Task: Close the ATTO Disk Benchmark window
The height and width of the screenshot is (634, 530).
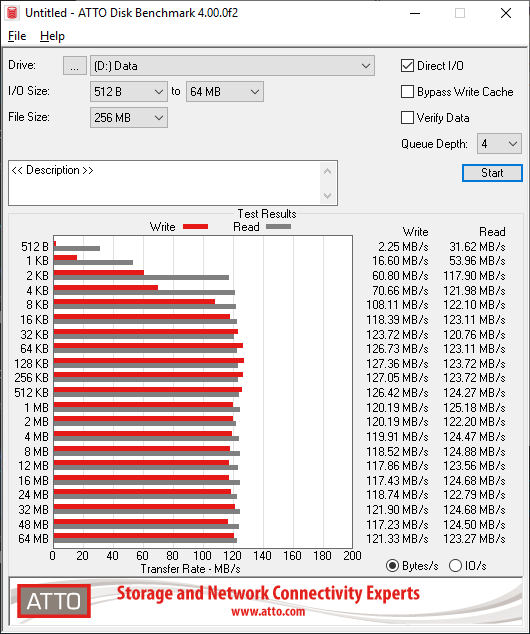Action: [506, 13]
